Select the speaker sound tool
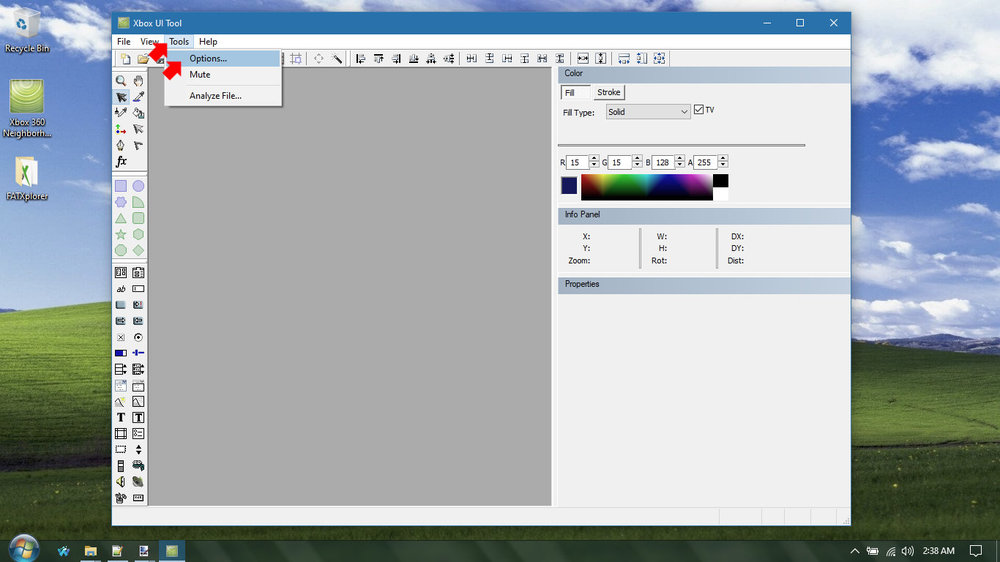The image size is (1000, 562). click(x=121, y=482)
